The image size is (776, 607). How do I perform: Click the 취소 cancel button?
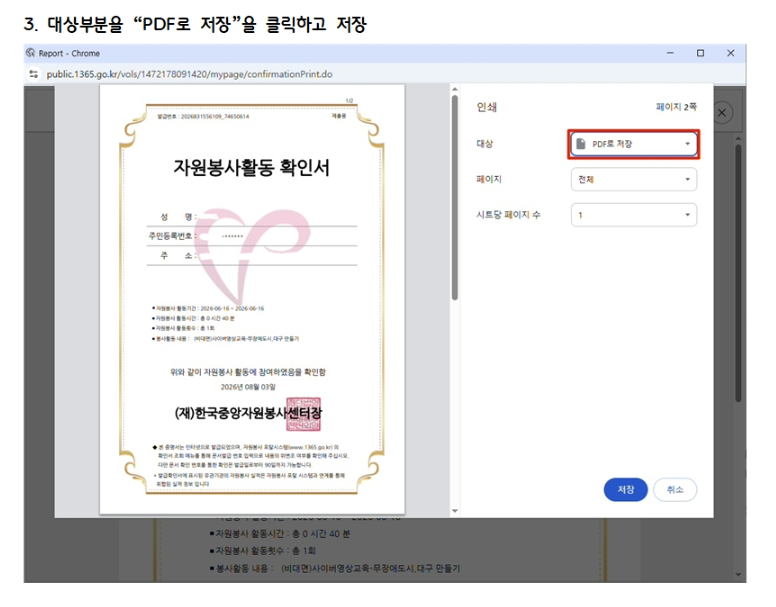click(675, 489)
